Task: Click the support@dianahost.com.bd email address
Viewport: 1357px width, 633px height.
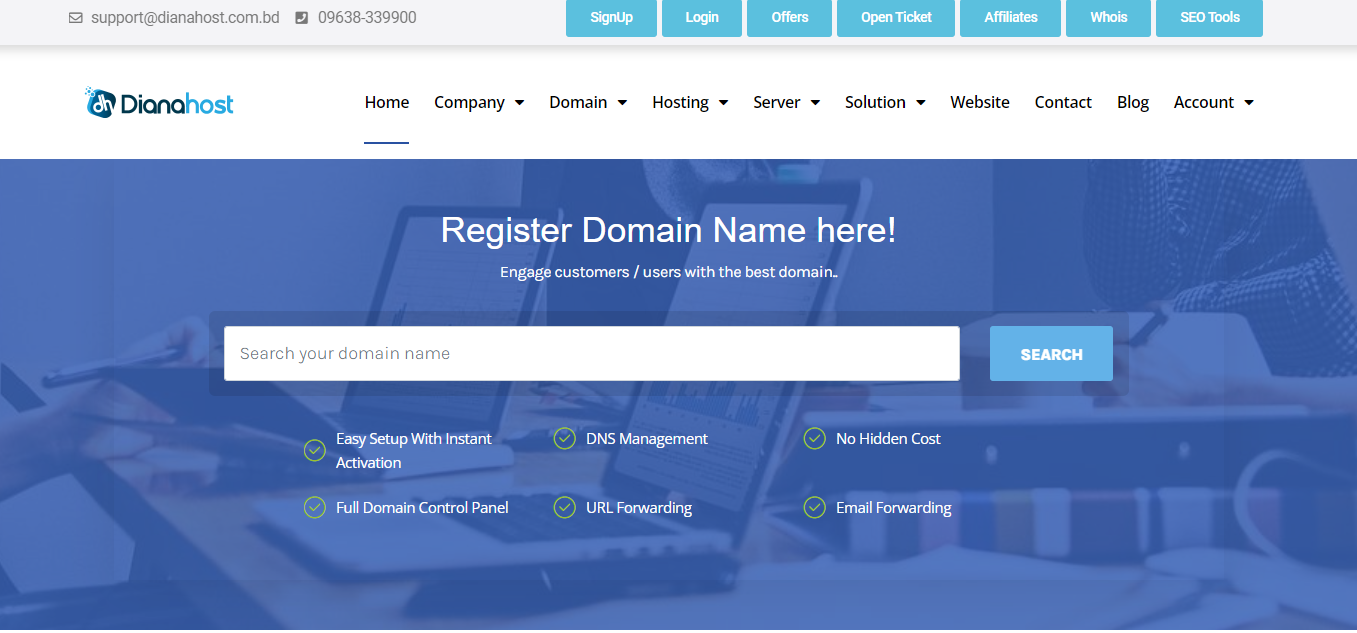Action: pyautogui.click(x=185, y=18)
